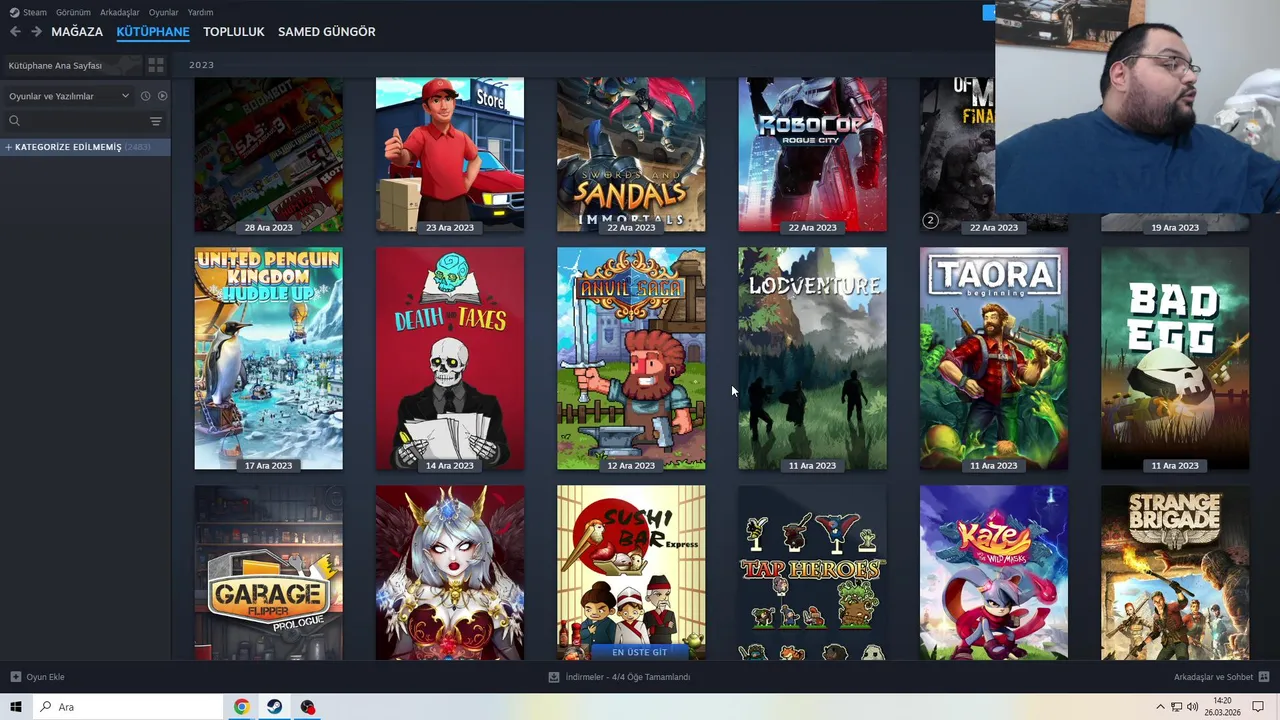Screen dimensions: 1280x720
Task: Click the Oyun Ekle button
Action: (x=38, y=677)
